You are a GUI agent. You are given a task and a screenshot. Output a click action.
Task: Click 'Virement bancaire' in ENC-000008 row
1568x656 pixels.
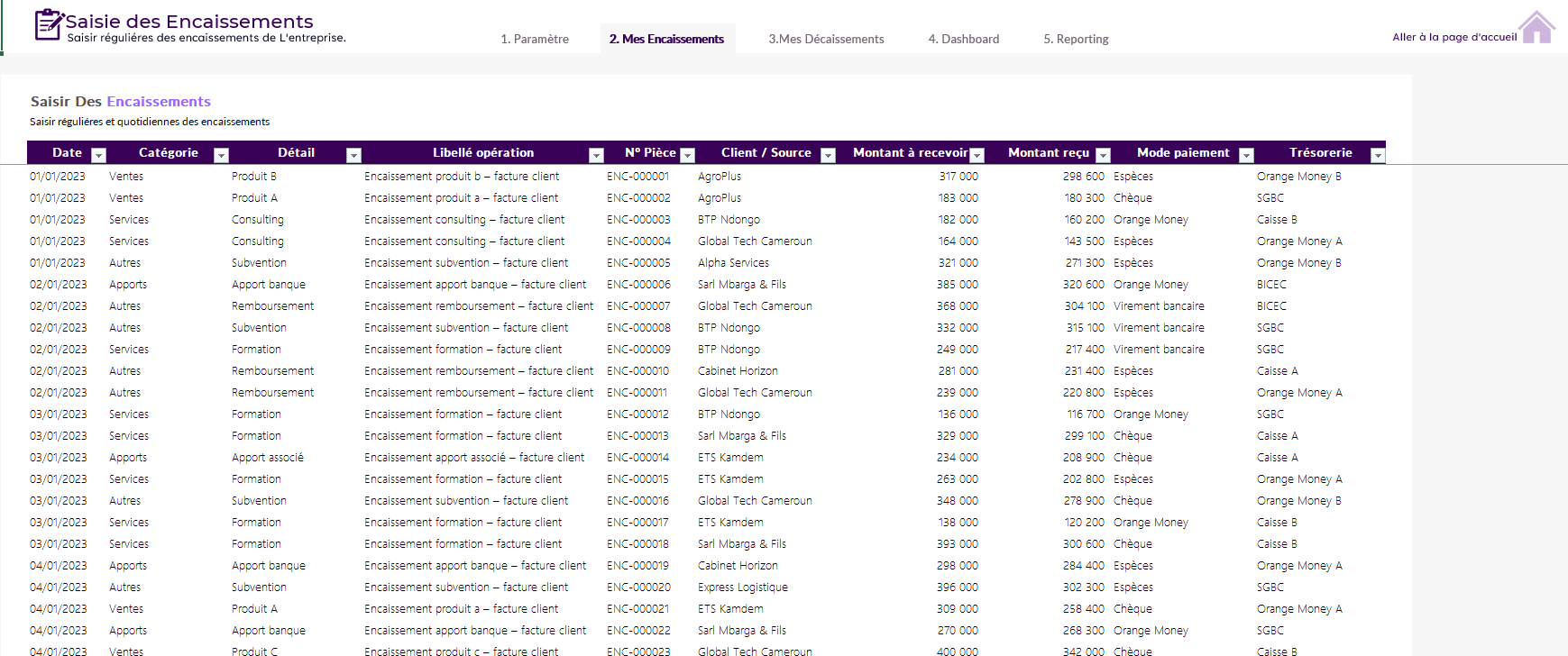click(x=1159, y=328)
